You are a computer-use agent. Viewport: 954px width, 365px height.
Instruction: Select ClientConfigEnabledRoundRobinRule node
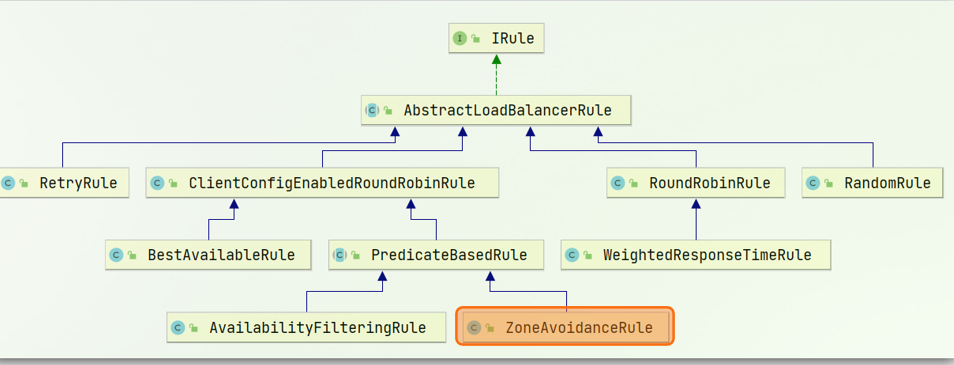322,182
